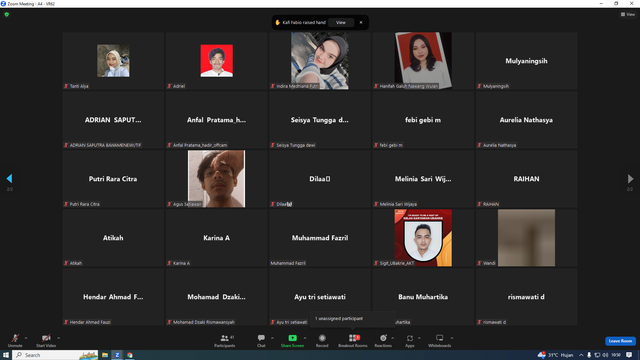Expand share screen options arrow
Image resolution: width=640 pixels, height=360 pixels.
click(x=305, y=338)
